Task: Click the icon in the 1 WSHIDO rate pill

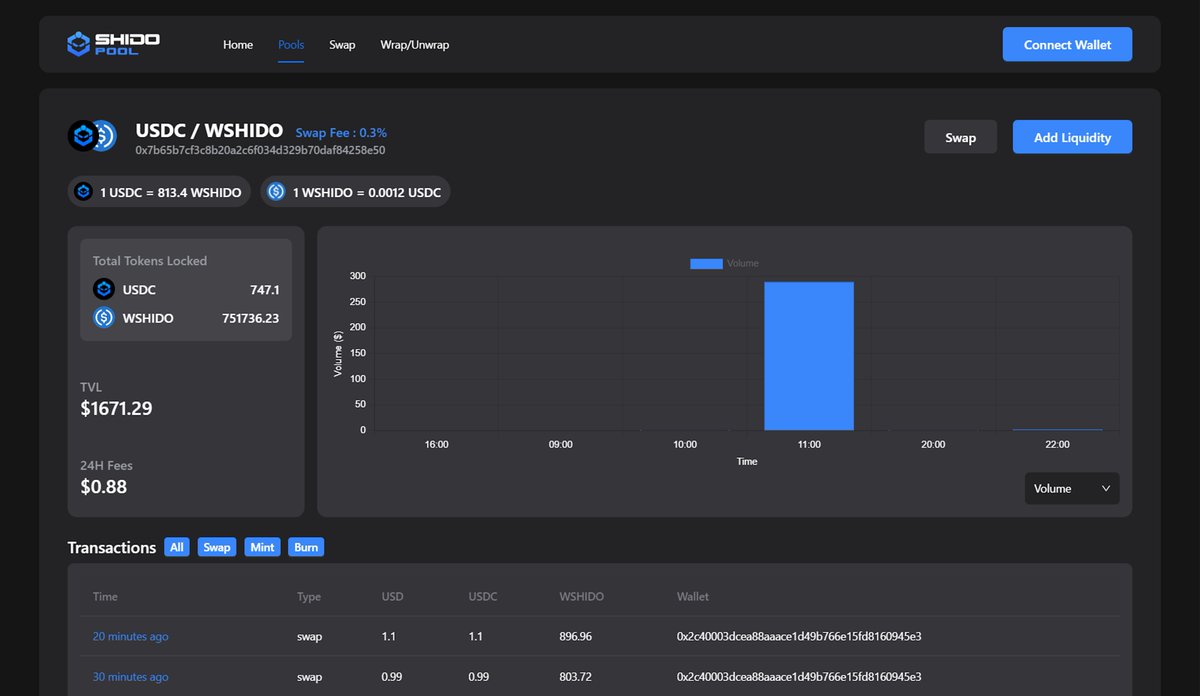Action: tap(277, 192)
